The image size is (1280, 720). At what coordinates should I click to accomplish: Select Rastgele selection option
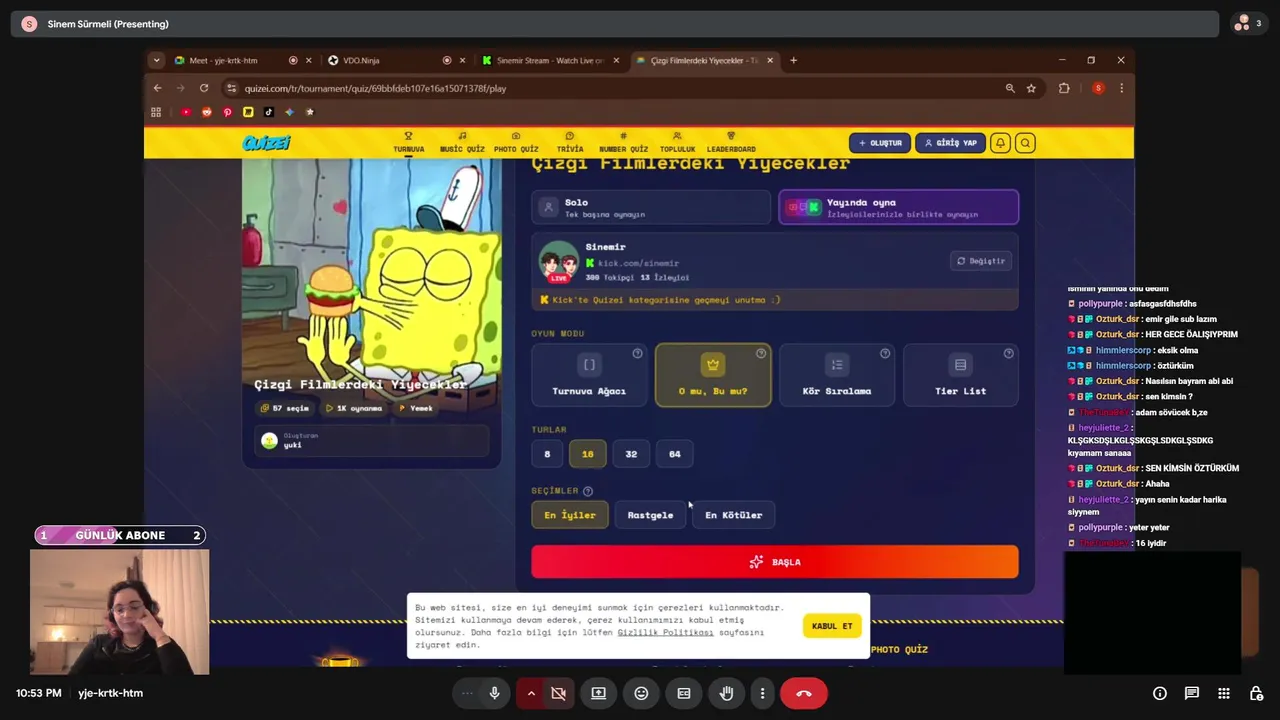pyautogui.click(x=650, y=515)
